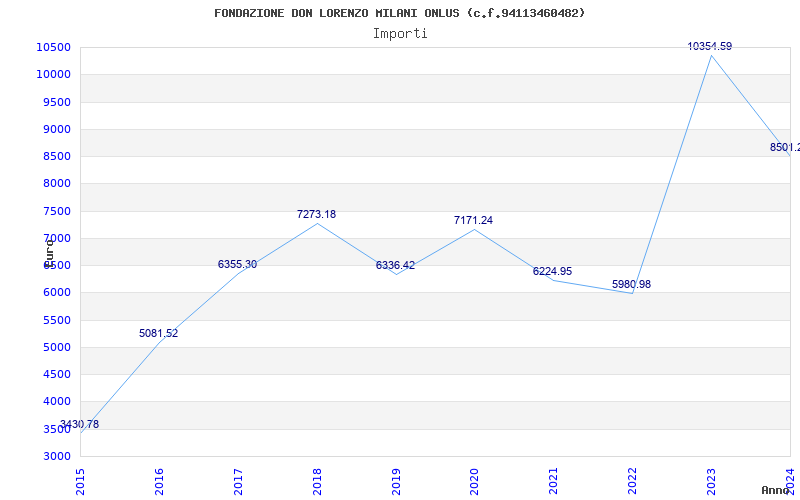Click the 5500 y-axis value
The width and height of the screenshot is (800, 500).
(x=56, y=320)
